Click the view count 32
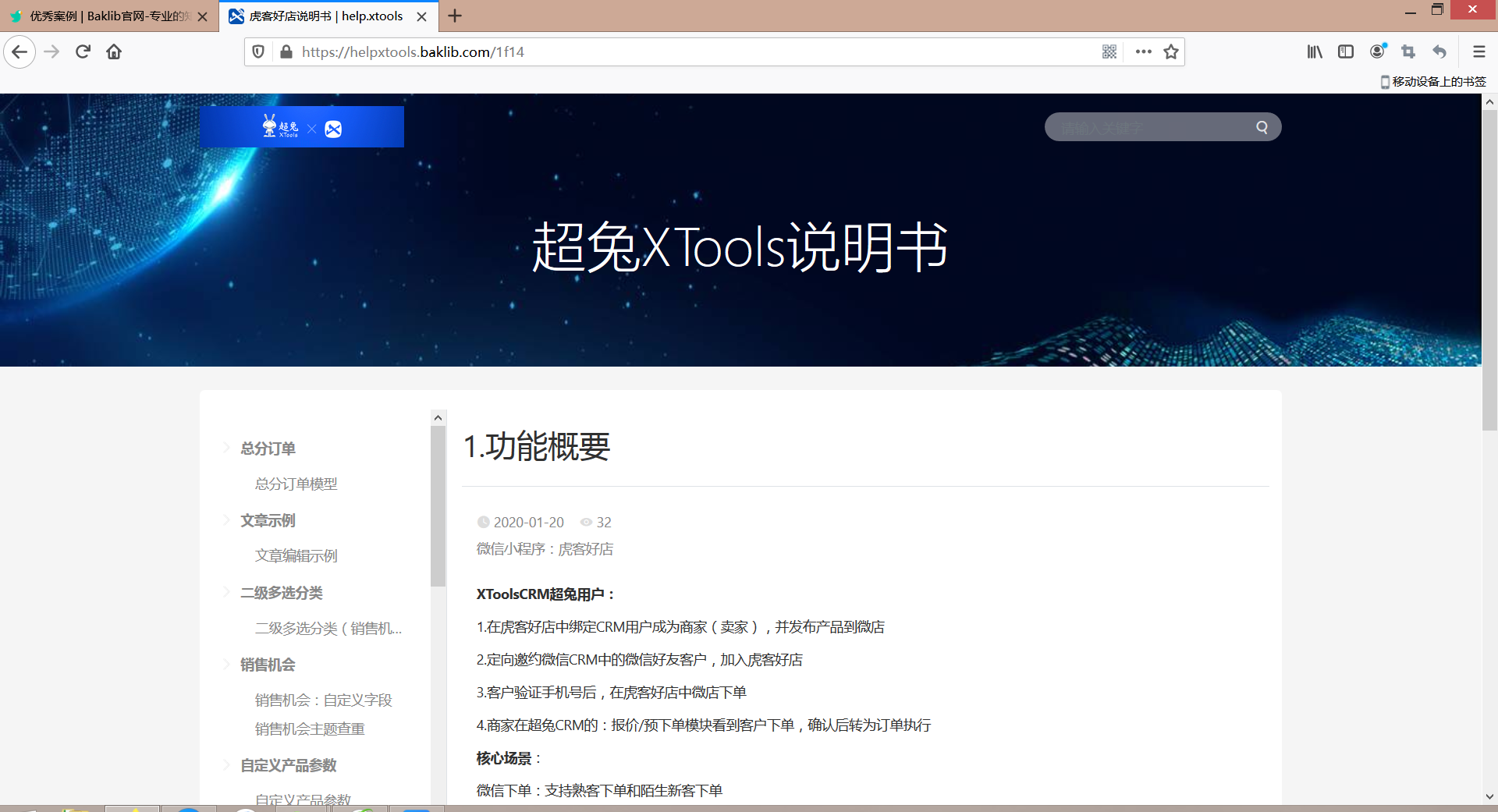This screenshot has height=812, width=1498. coord(604,522)
